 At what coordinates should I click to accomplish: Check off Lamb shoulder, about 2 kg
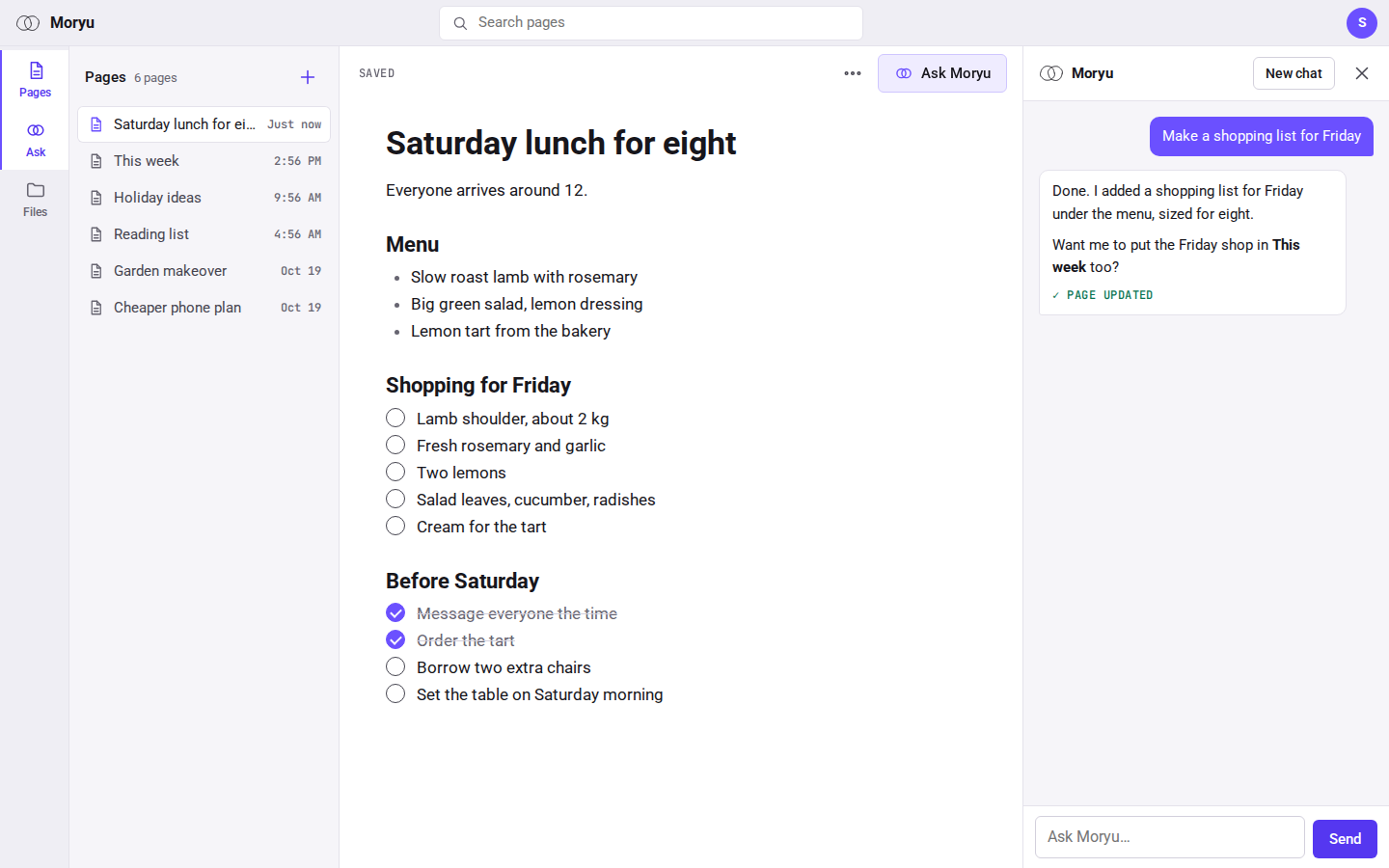coord(395,418)
